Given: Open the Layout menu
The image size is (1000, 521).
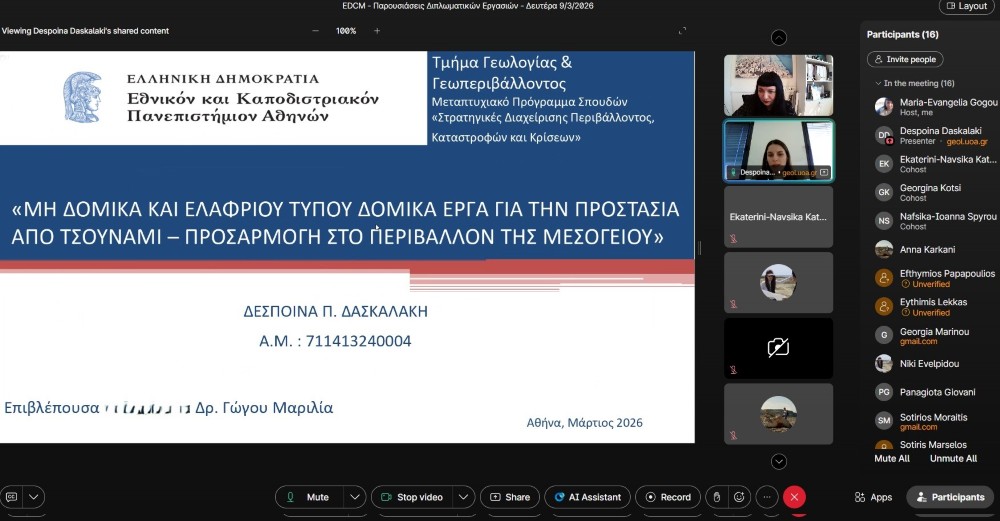Looking at the screenshot, I should 967,6.
